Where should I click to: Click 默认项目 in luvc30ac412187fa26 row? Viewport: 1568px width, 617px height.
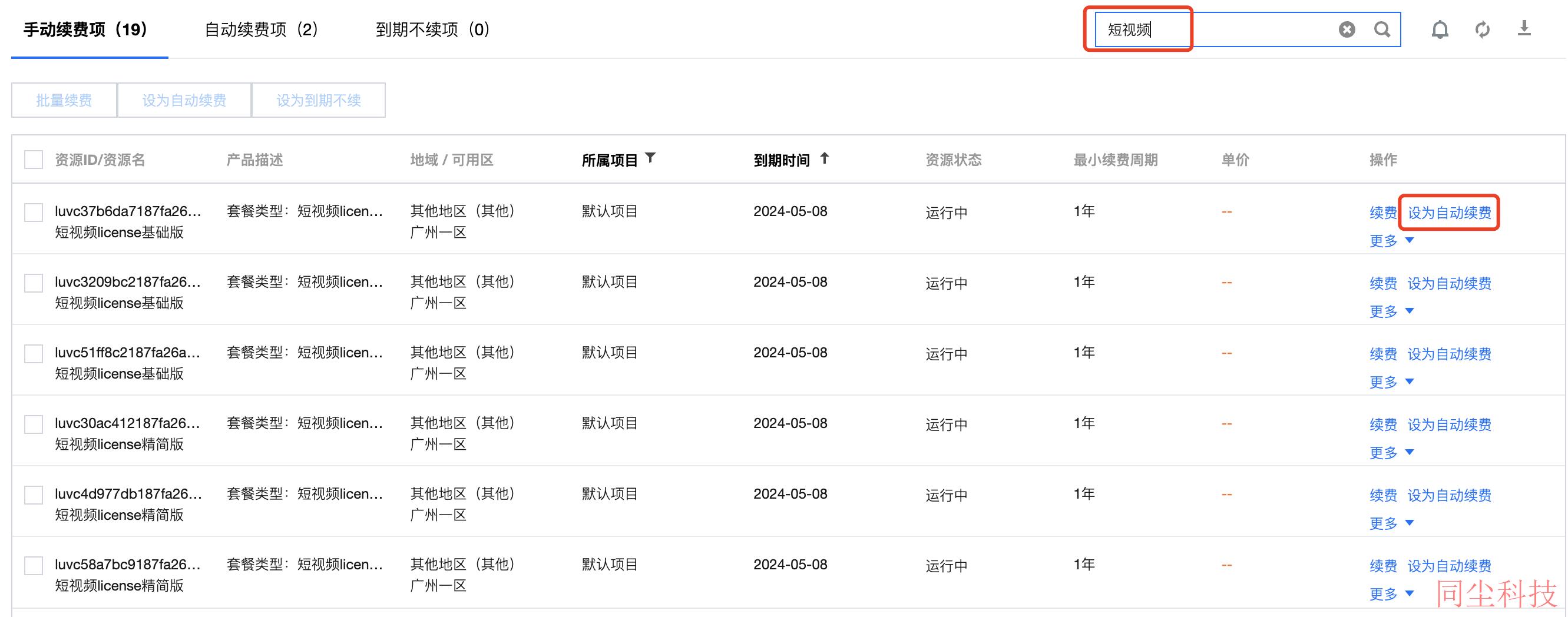(x=609, y=423)
